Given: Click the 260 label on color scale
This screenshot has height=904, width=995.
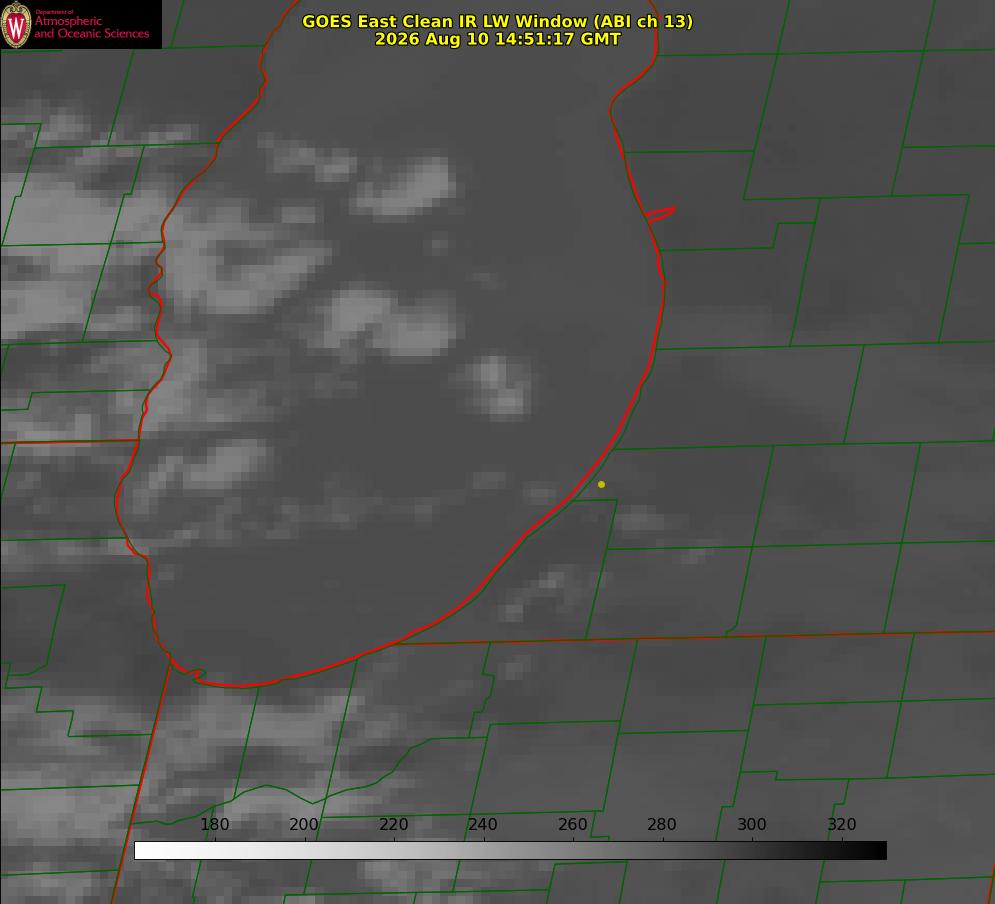Looking at the screenshot, I should [x=572, y=824].
